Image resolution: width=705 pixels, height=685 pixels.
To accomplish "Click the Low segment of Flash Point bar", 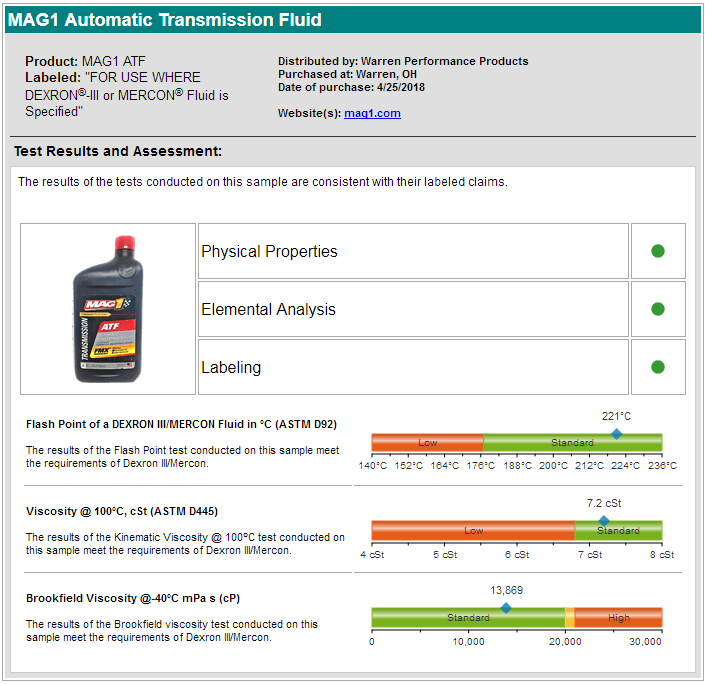I will [427, 442].
